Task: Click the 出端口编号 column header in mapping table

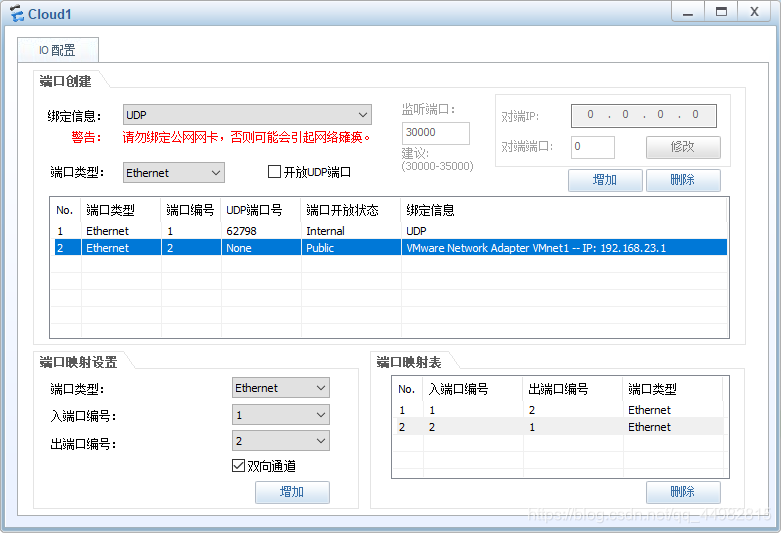Action: [573, 389]
